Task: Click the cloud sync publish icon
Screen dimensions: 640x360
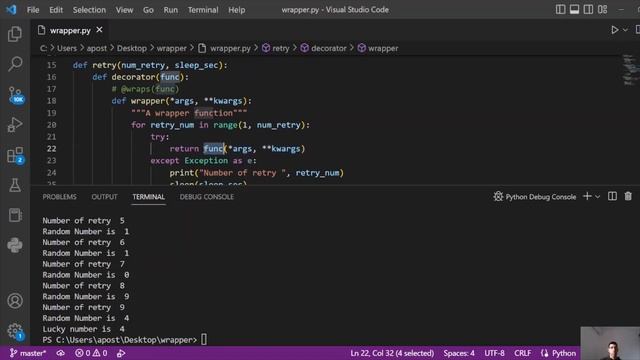Action: pyautogui.click(x=60, y=353)
